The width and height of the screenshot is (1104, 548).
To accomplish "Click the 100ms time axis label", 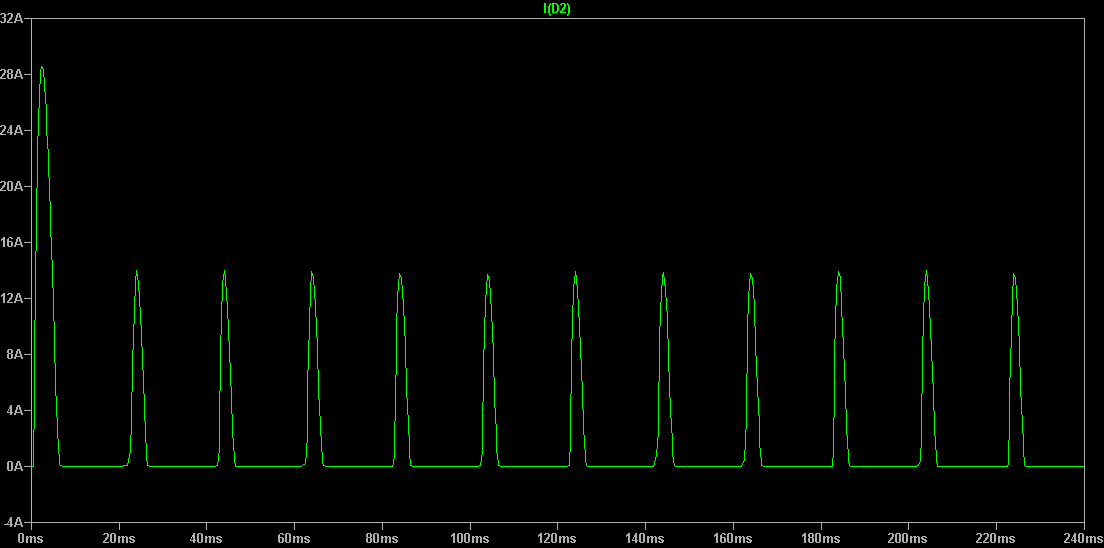I will 470,539.
